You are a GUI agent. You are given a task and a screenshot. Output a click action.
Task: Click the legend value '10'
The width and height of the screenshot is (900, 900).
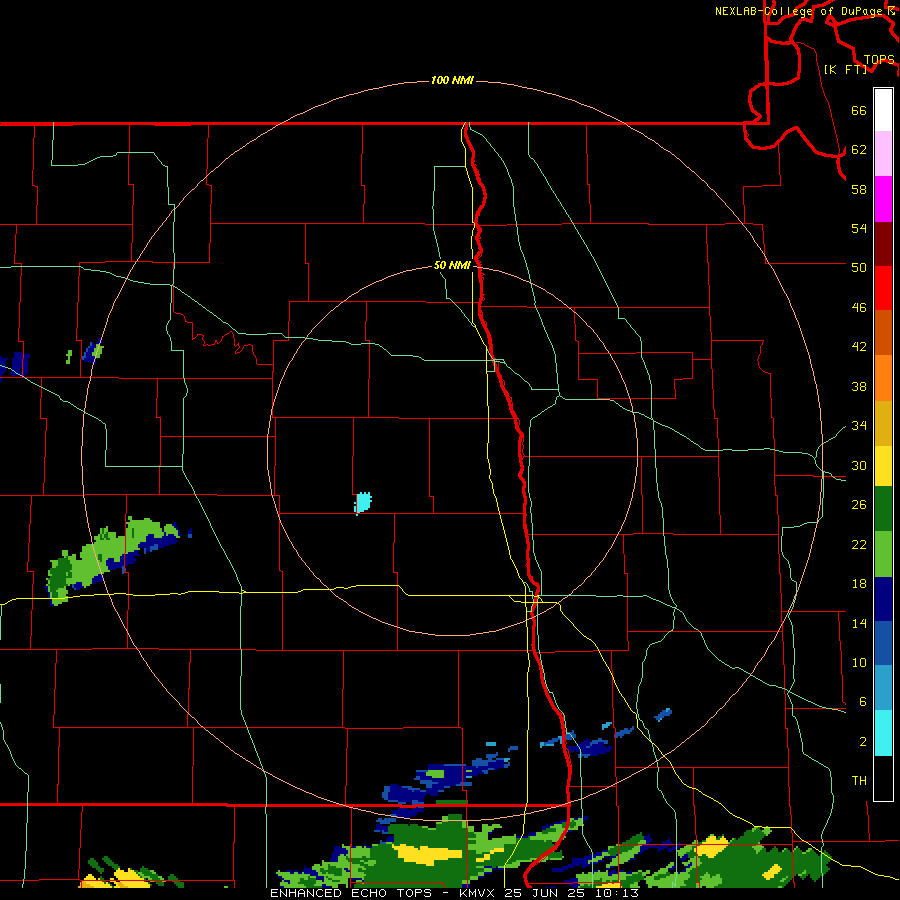[x=859, y=663]
